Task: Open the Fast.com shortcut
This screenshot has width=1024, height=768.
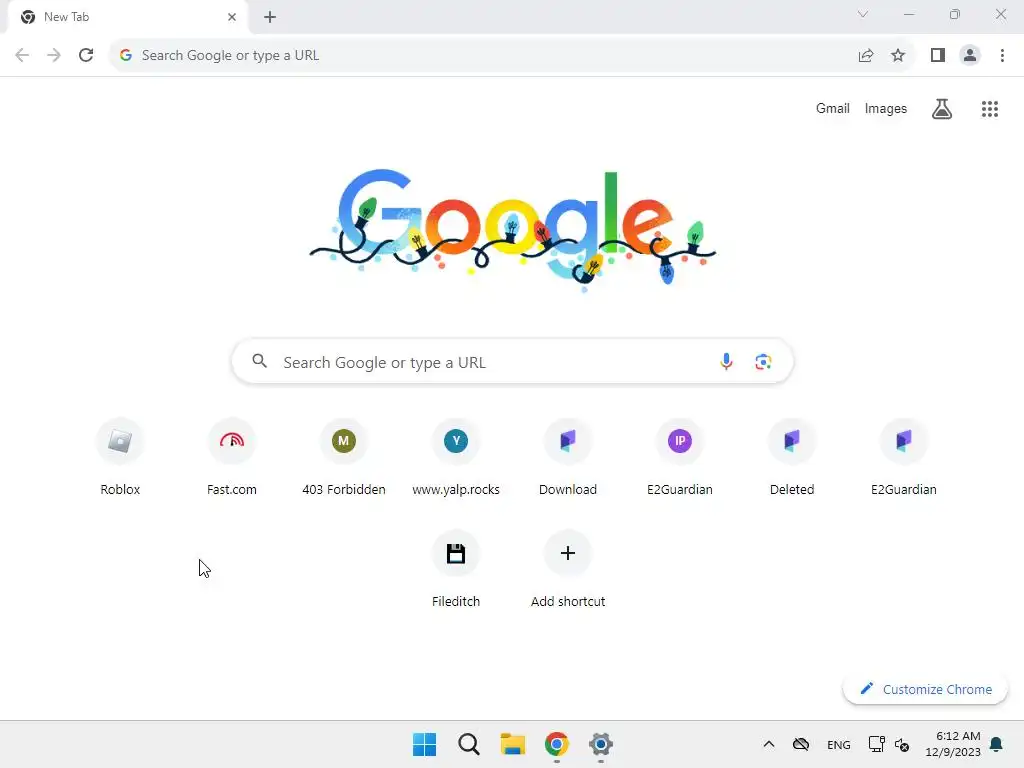Action: tap(232, 457)
